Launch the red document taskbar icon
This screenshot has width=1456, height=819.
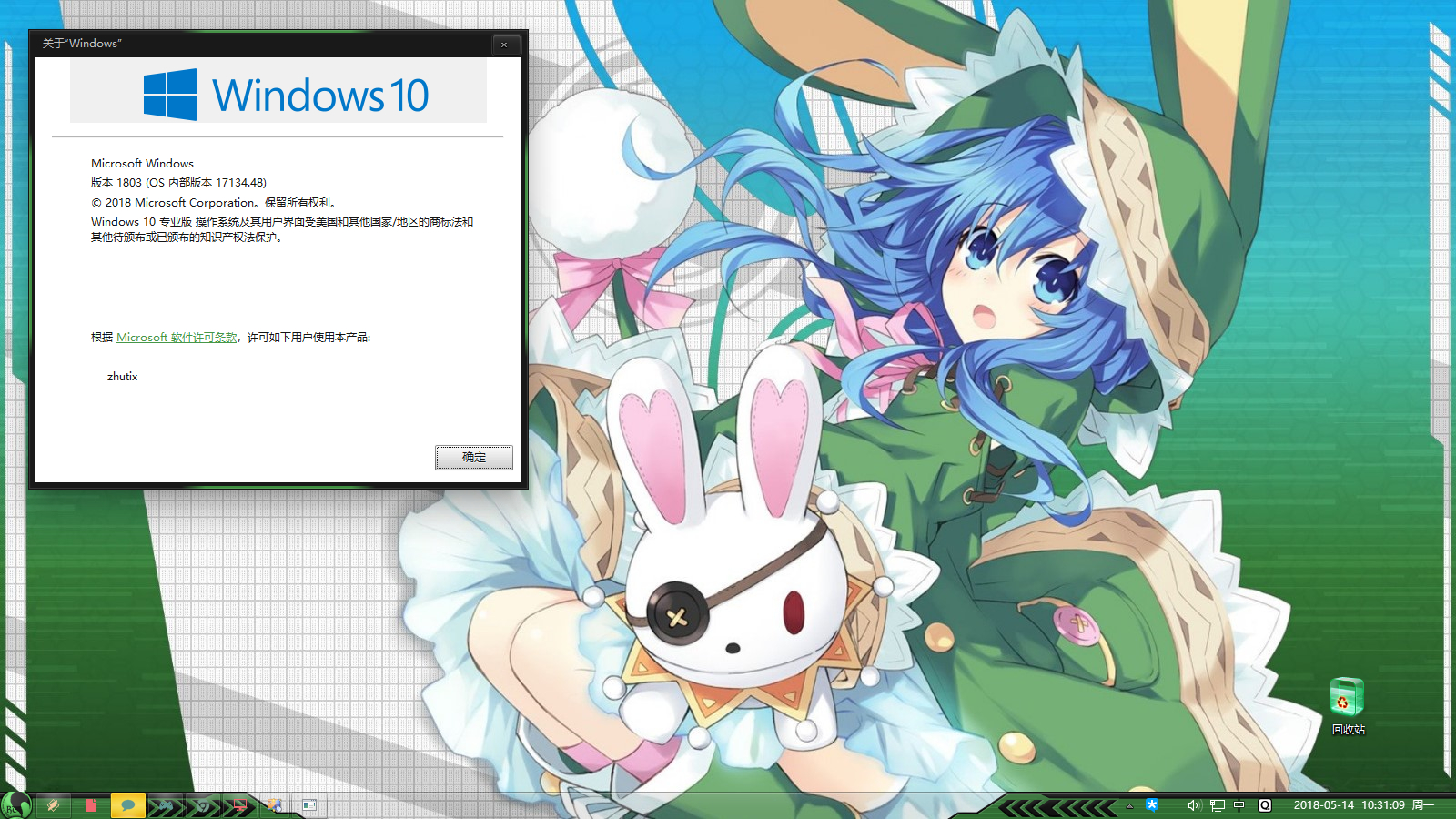91,805
